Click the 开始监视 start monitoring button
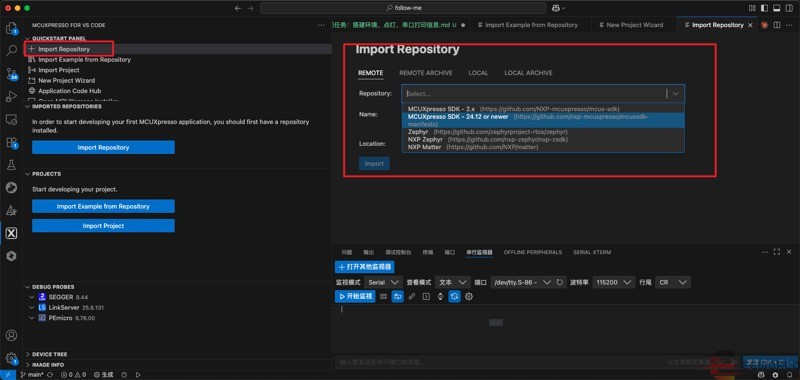 355,296
